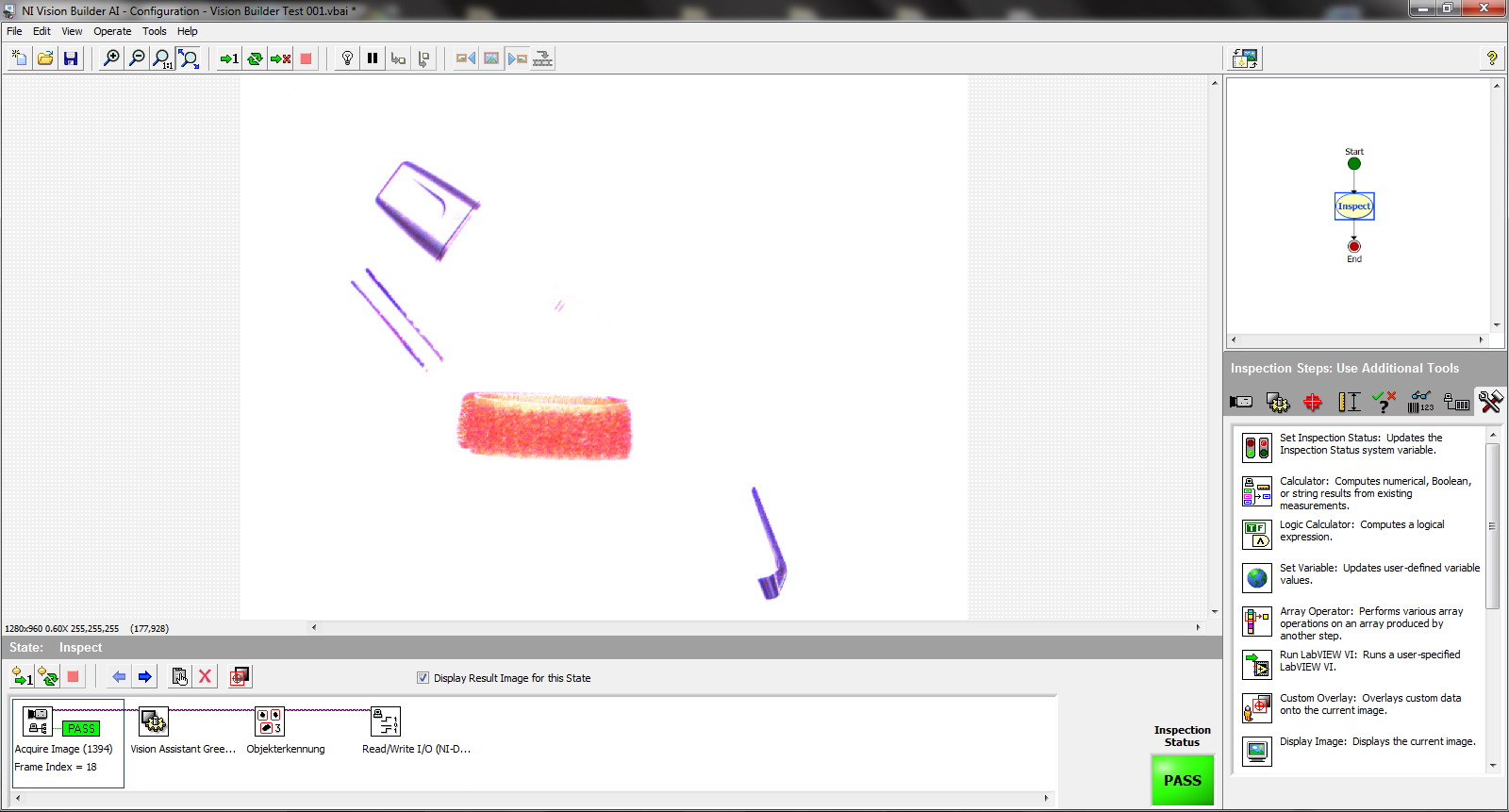Select the Acquire Image (1394) step
Viewport: 1509px width, 812px height.
point(67,743)
